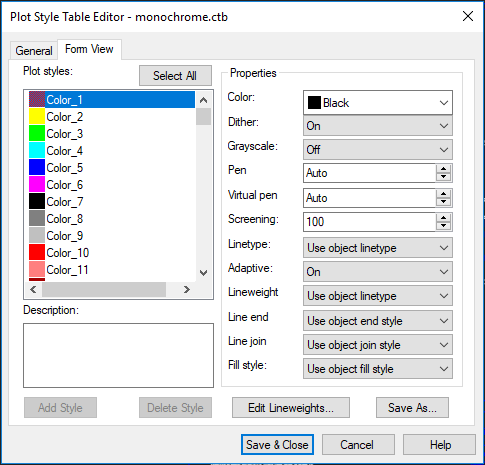Click inside the Description text box
This screenshot has width=485, height=465.
coord(118,355)
